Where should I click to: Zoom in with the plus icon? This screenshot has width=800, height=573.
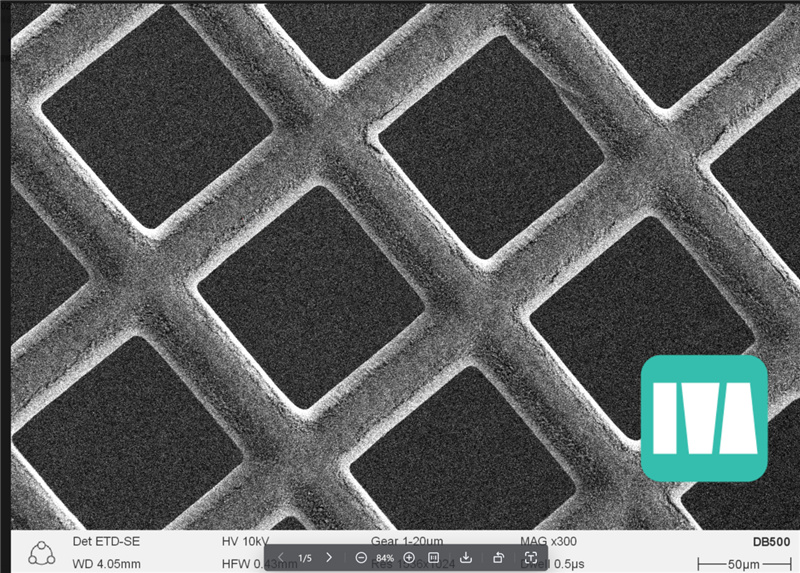409,558
